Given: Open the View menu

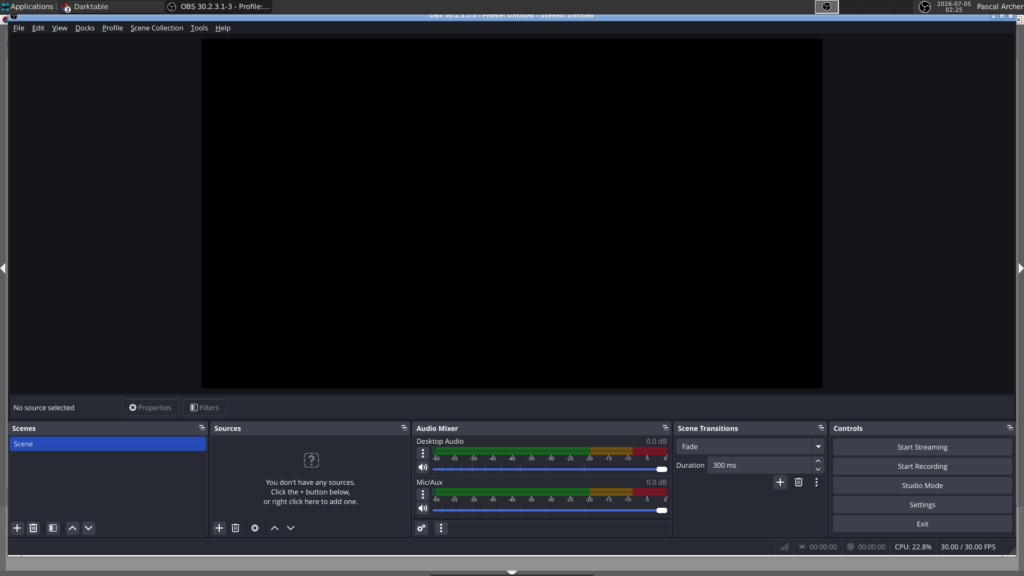Looking at the screenshot, I should point(59,28).
